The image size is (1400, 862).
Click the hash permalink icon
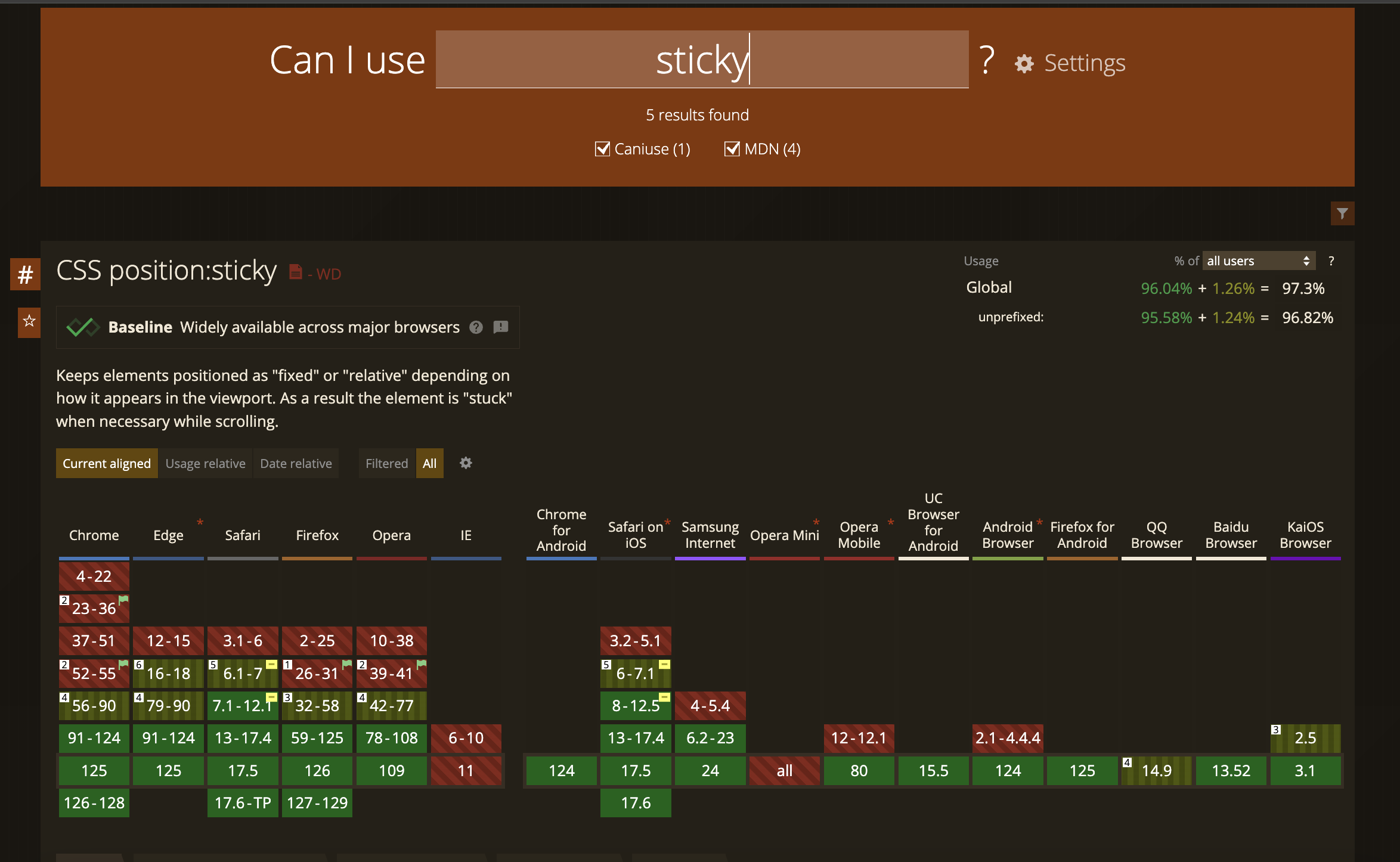[x=25, y=274]
